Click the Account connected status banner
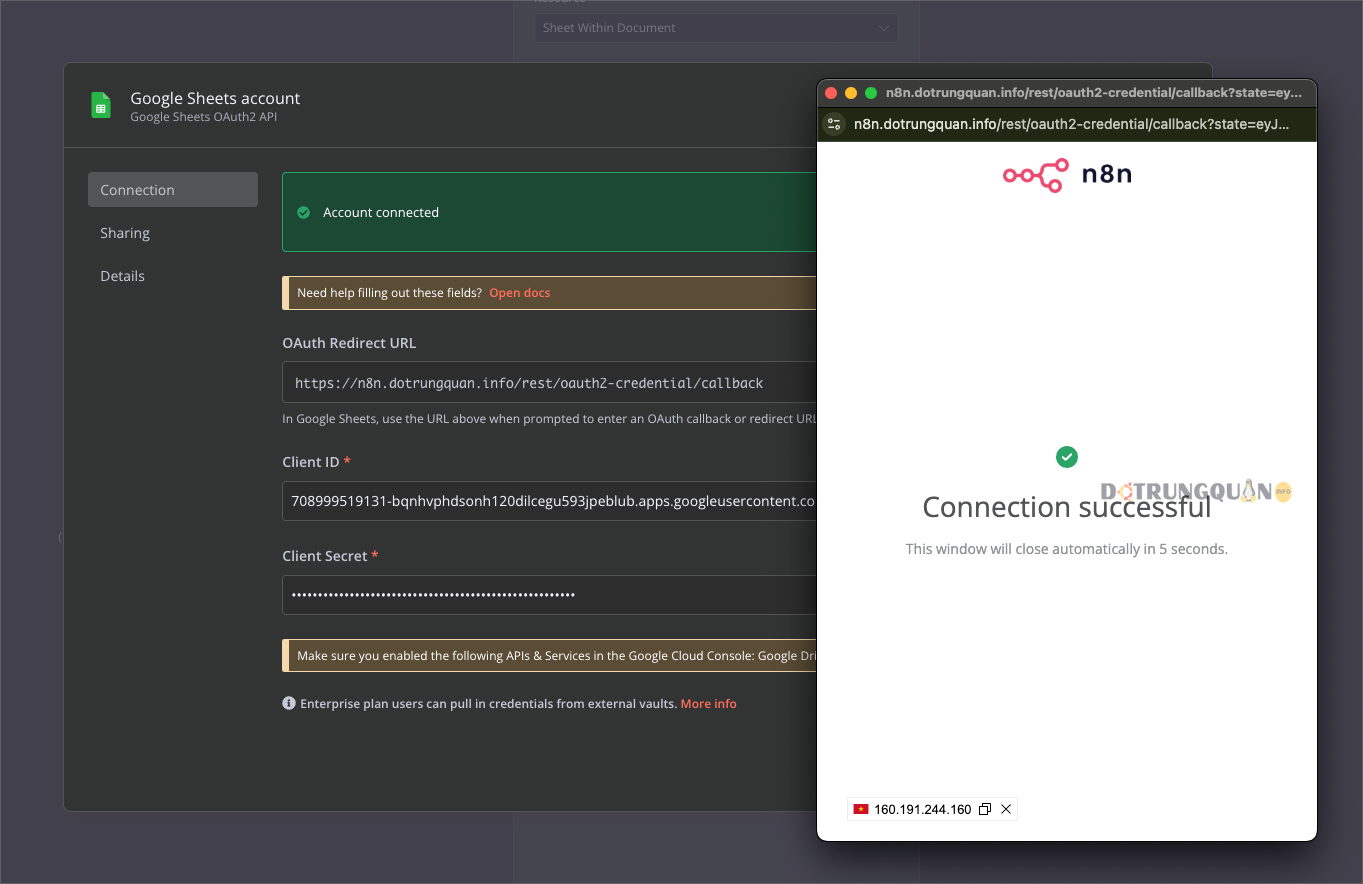This screenshot has height=884, width=1363. pos(550,212)
